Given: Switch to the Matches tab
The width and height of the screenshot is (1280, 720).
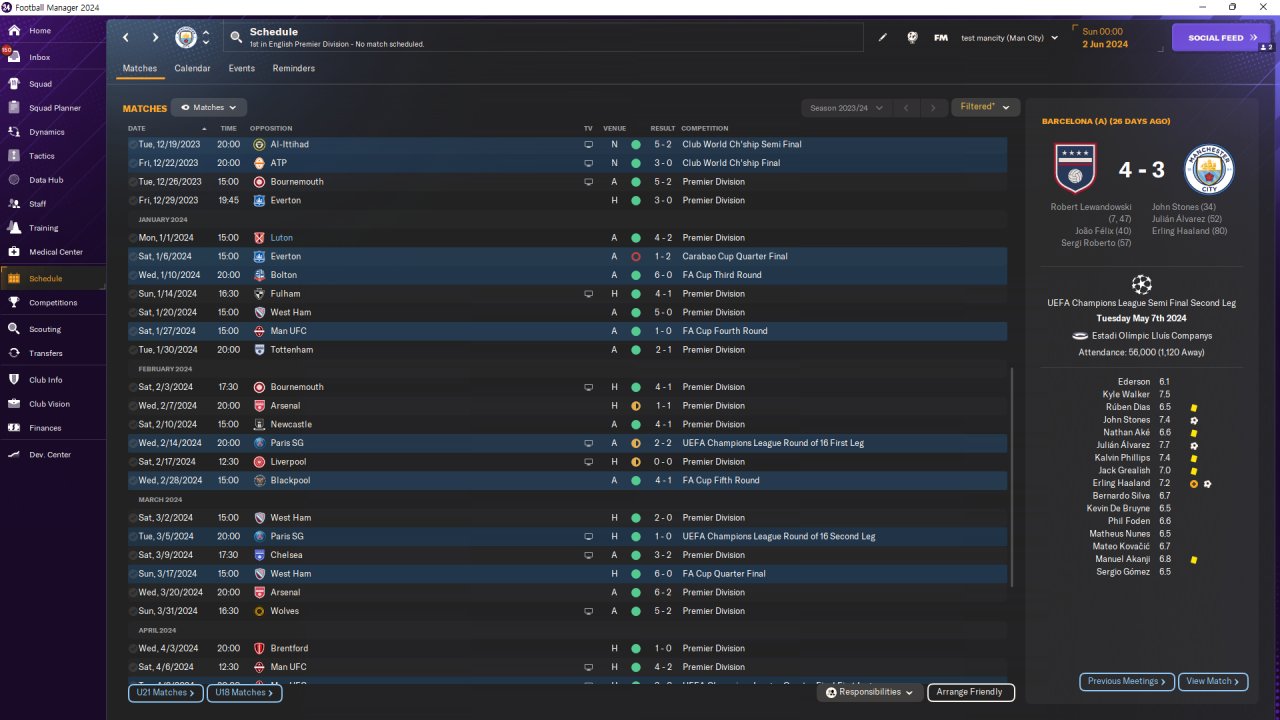Looking at the screenshot, I should point(140,69).
